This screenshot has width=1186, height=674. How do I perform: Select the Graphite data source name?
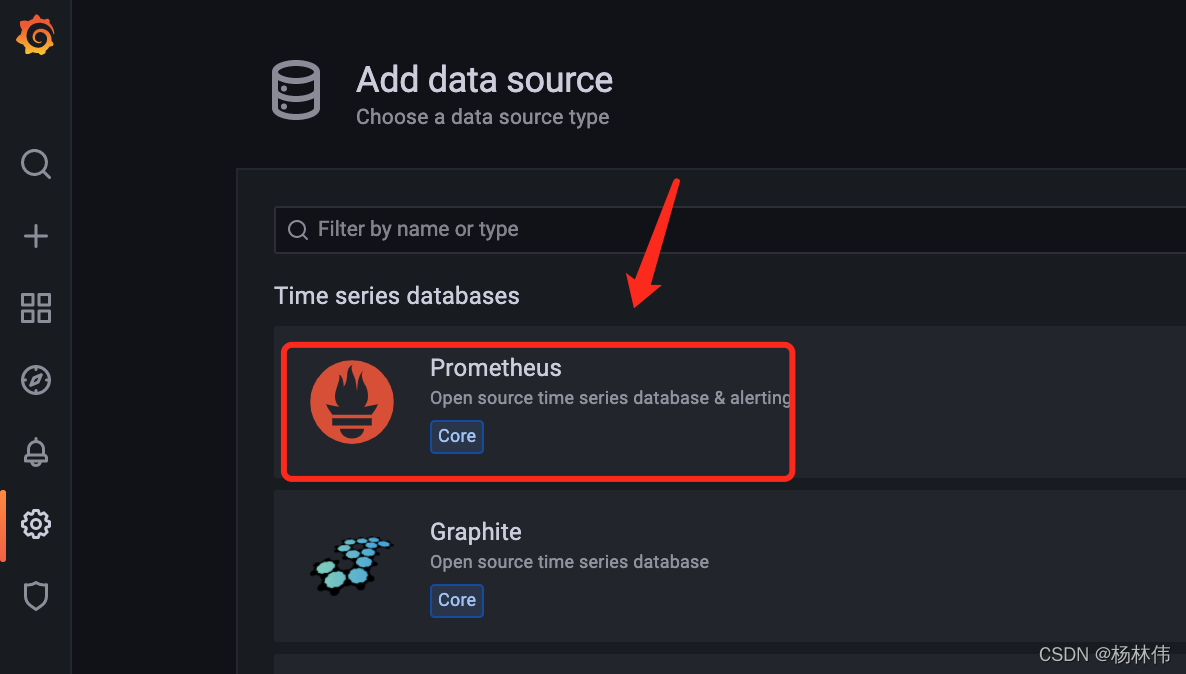pos(476,532)
